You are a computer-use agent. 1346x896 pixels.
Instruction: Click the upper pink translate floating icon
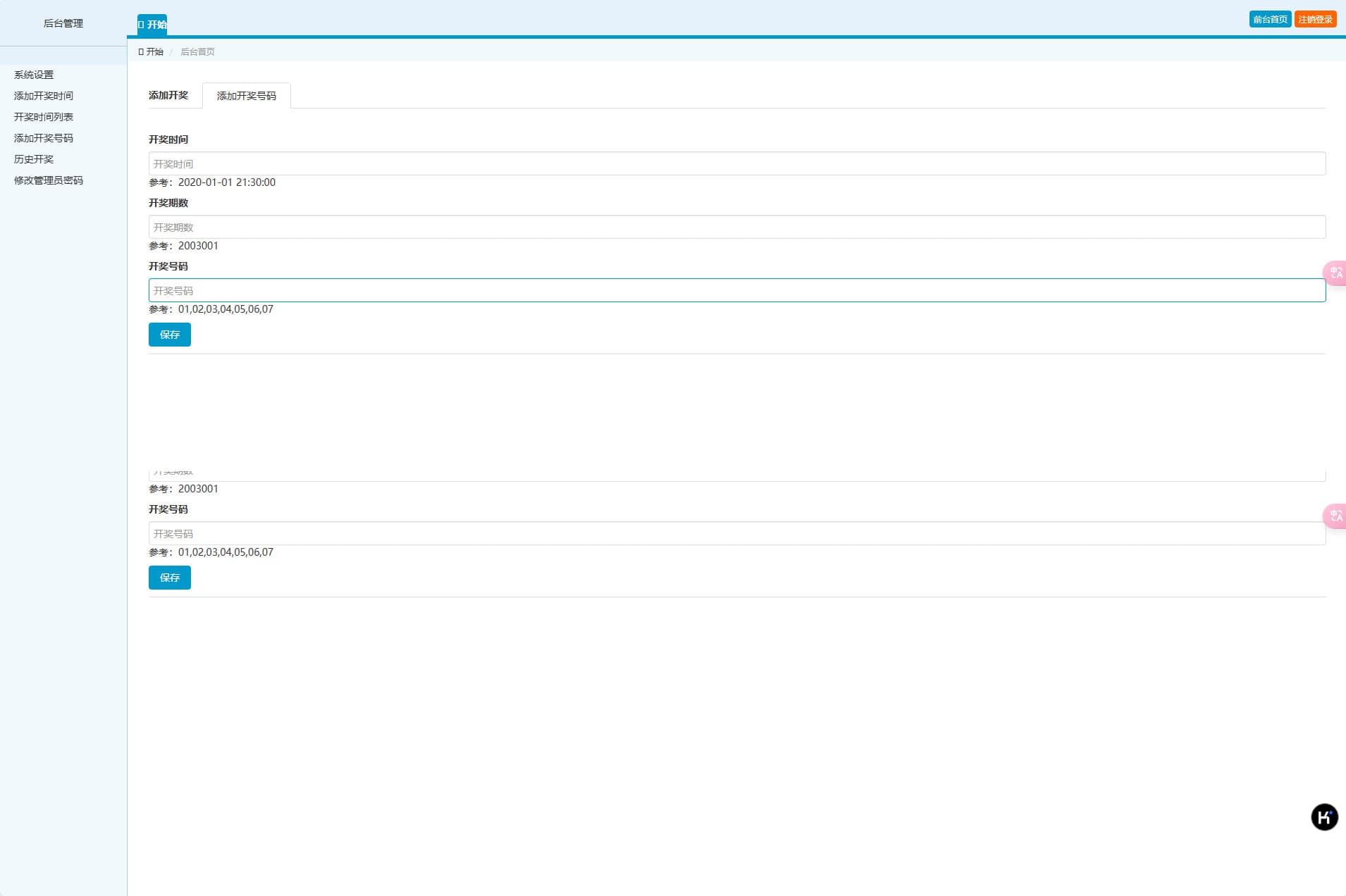pyautogui.click(x=1335, y=273)
